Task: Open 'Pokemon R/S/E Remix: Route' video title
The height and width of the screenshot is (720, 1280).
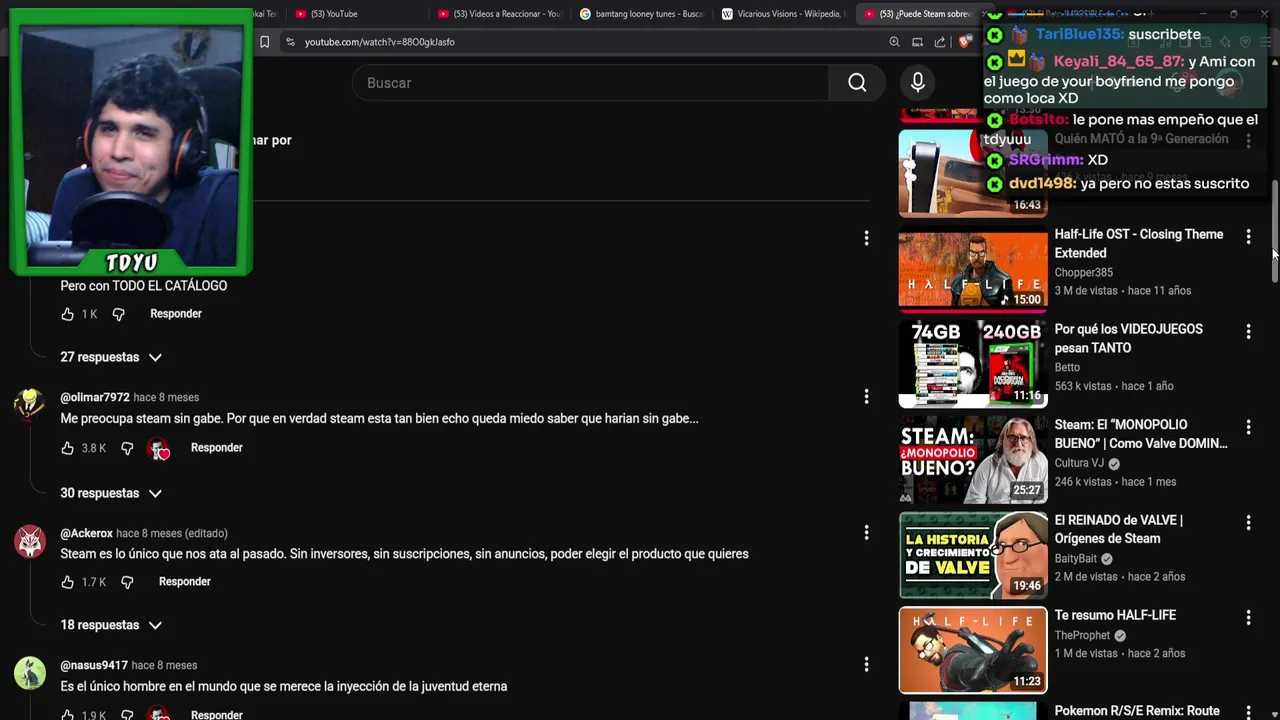Action: [x=1137, y=711]
